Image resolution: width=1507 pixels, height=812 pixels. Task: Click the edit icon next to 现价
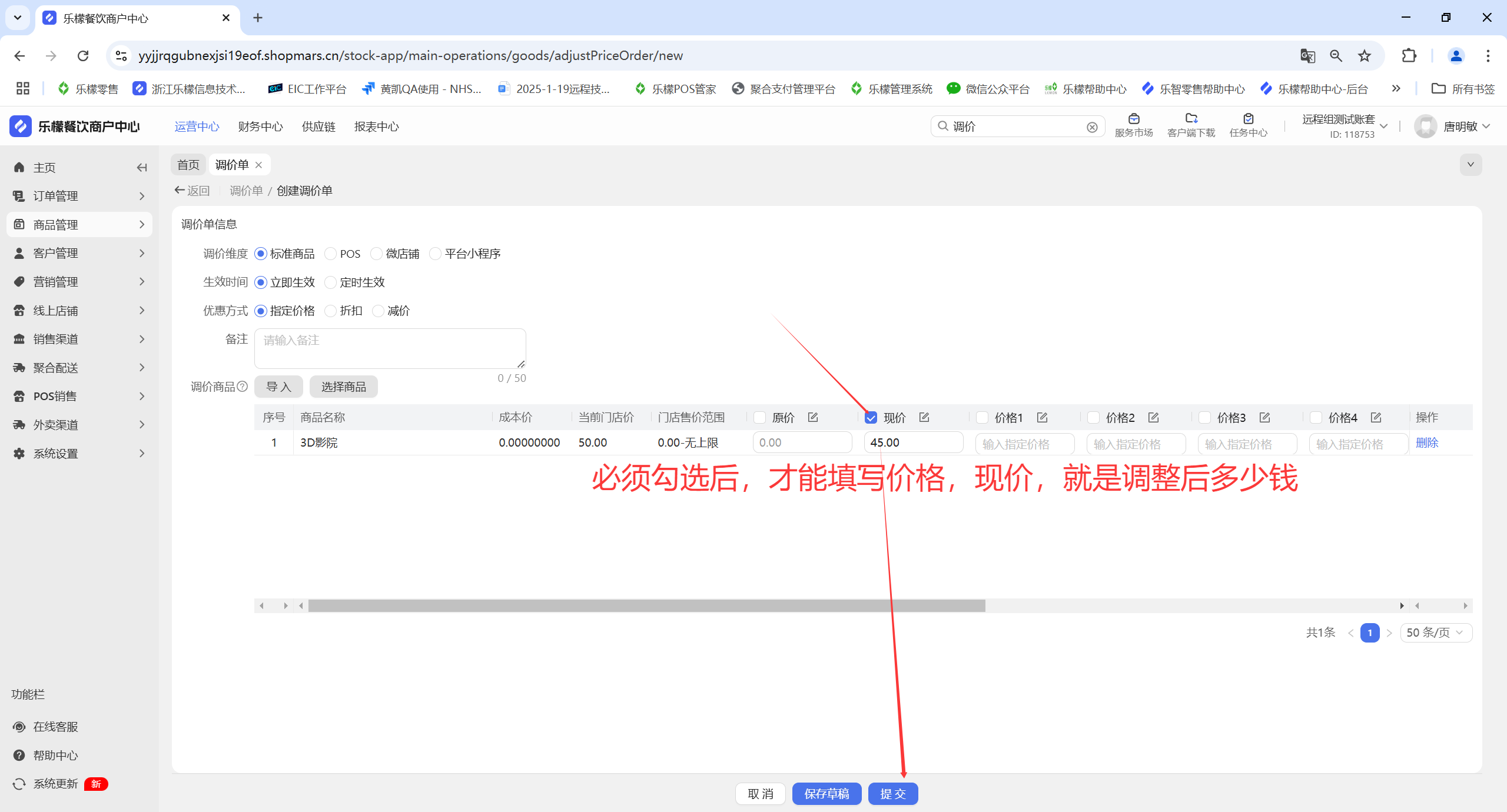click(x=924, y=417)
